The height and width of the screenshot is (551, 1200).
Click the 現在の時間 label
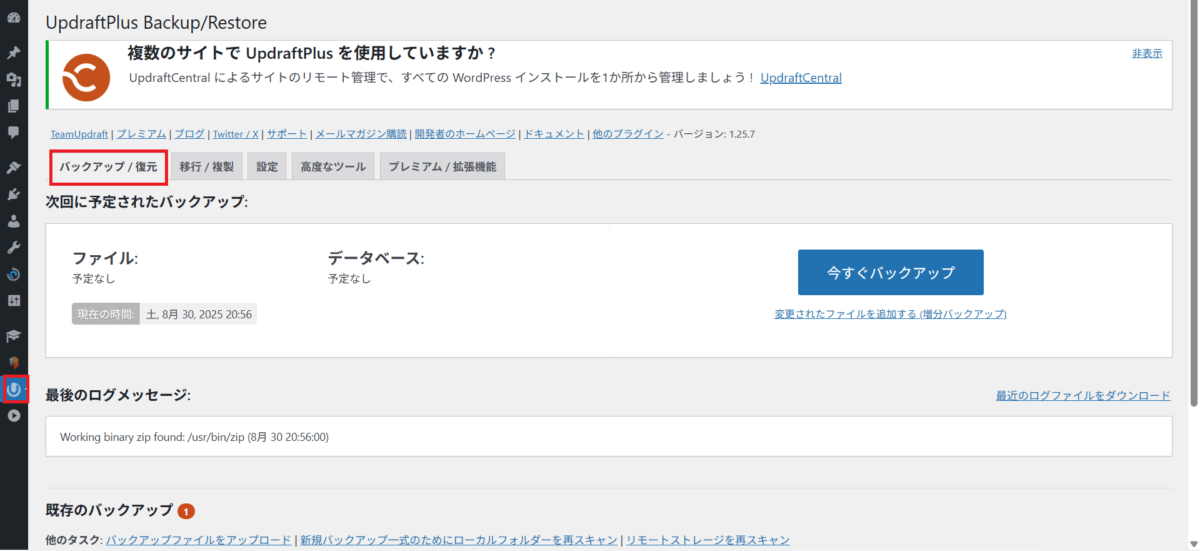105,314
